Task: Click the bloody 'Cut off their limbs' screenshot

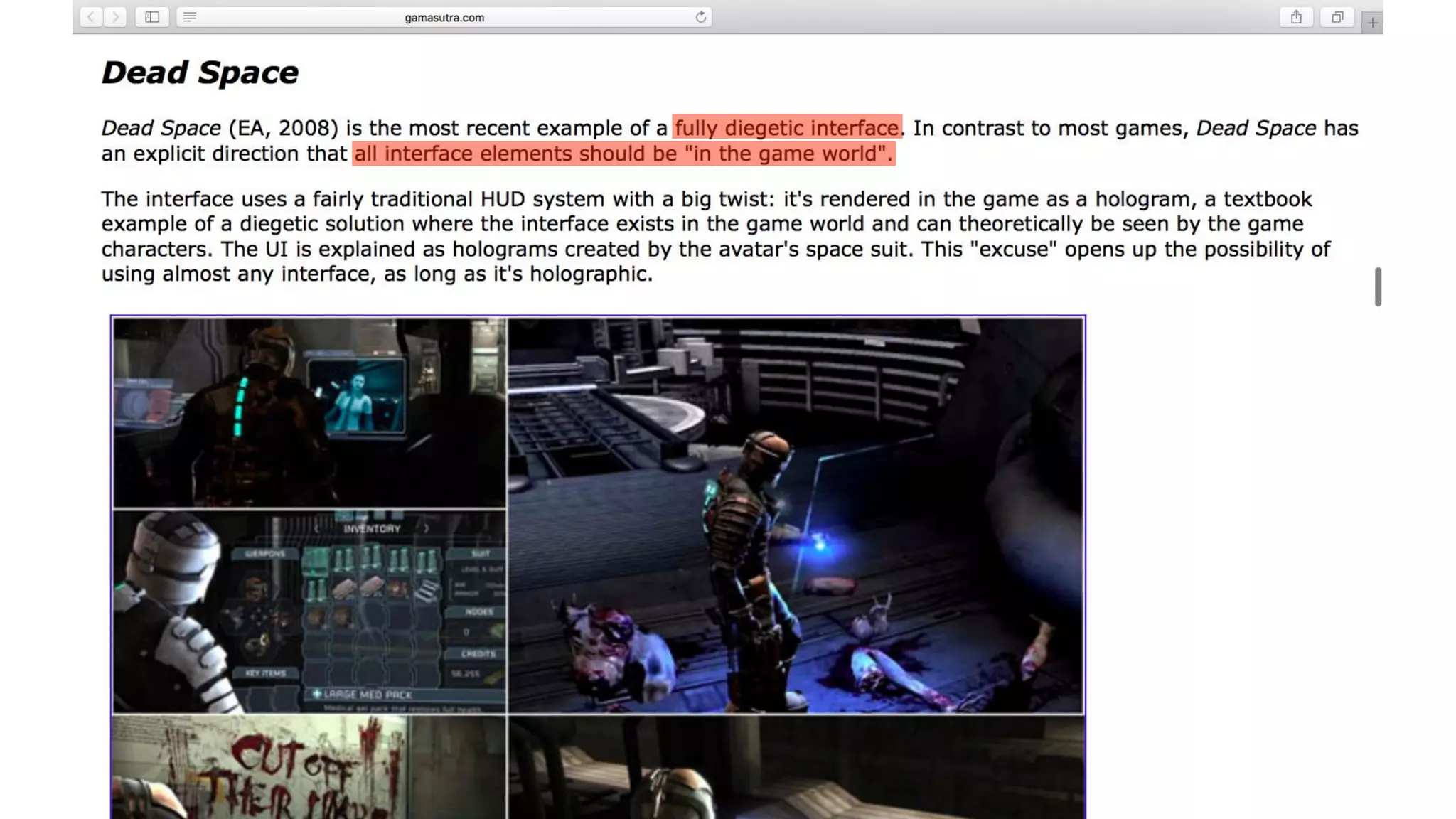Action: point(309,768)
